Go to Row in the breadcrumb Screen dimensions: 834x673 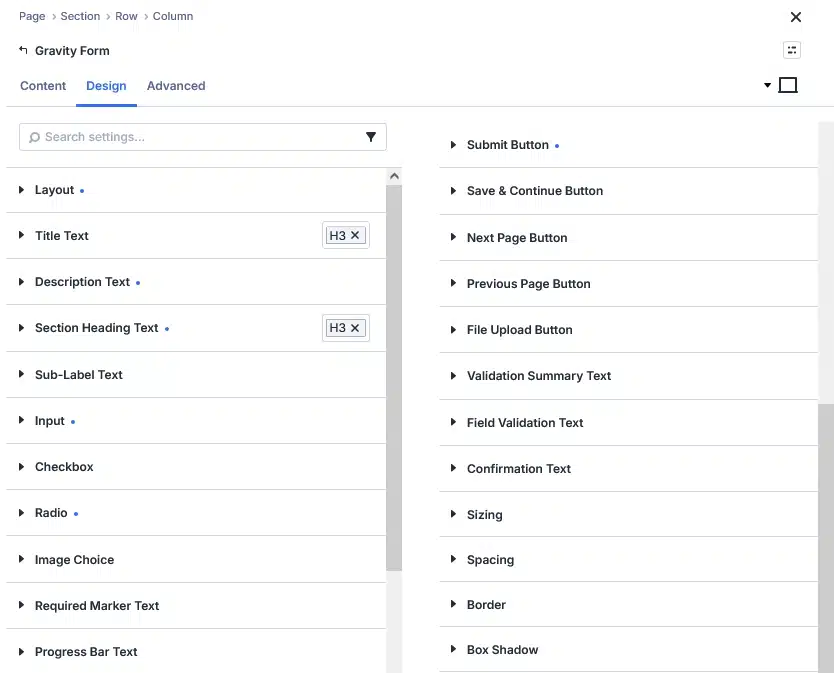[x=127, y=16]
